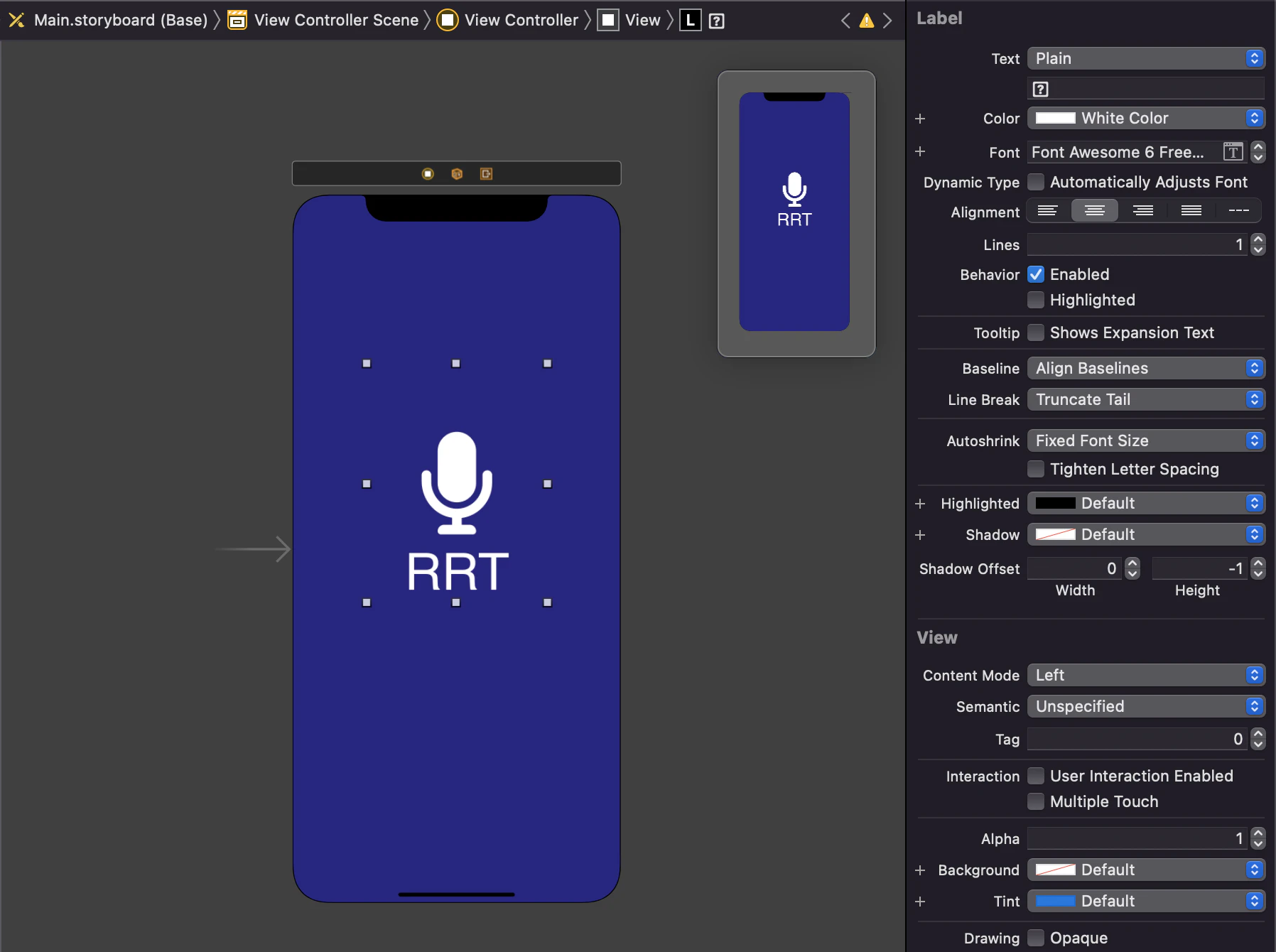
Task: Click the minimap preview thumbnail of the device
Action: (794, 212)
